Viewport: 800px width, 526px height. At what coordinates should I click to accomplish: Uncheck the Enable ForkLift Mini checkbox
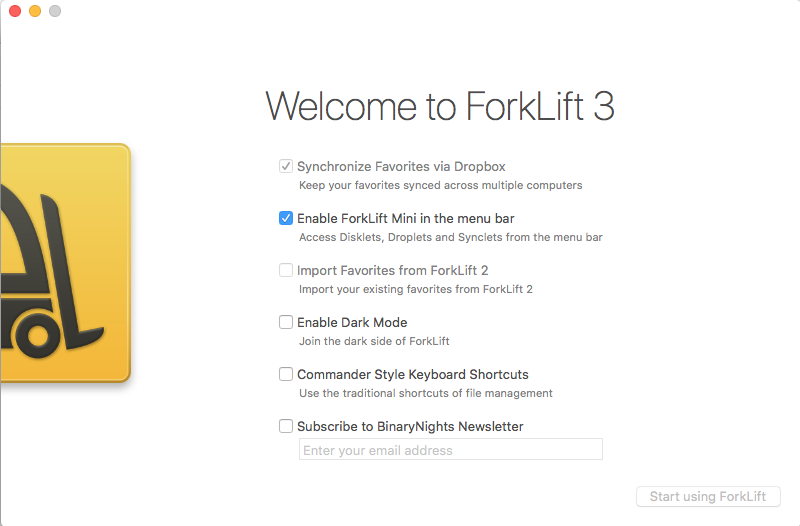286,218
